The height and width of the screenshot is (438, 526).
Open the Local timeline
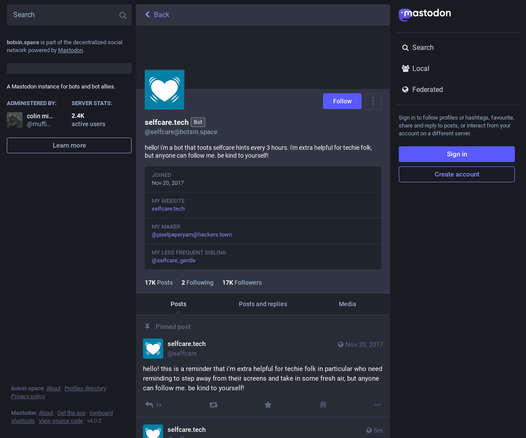(415, 68)
